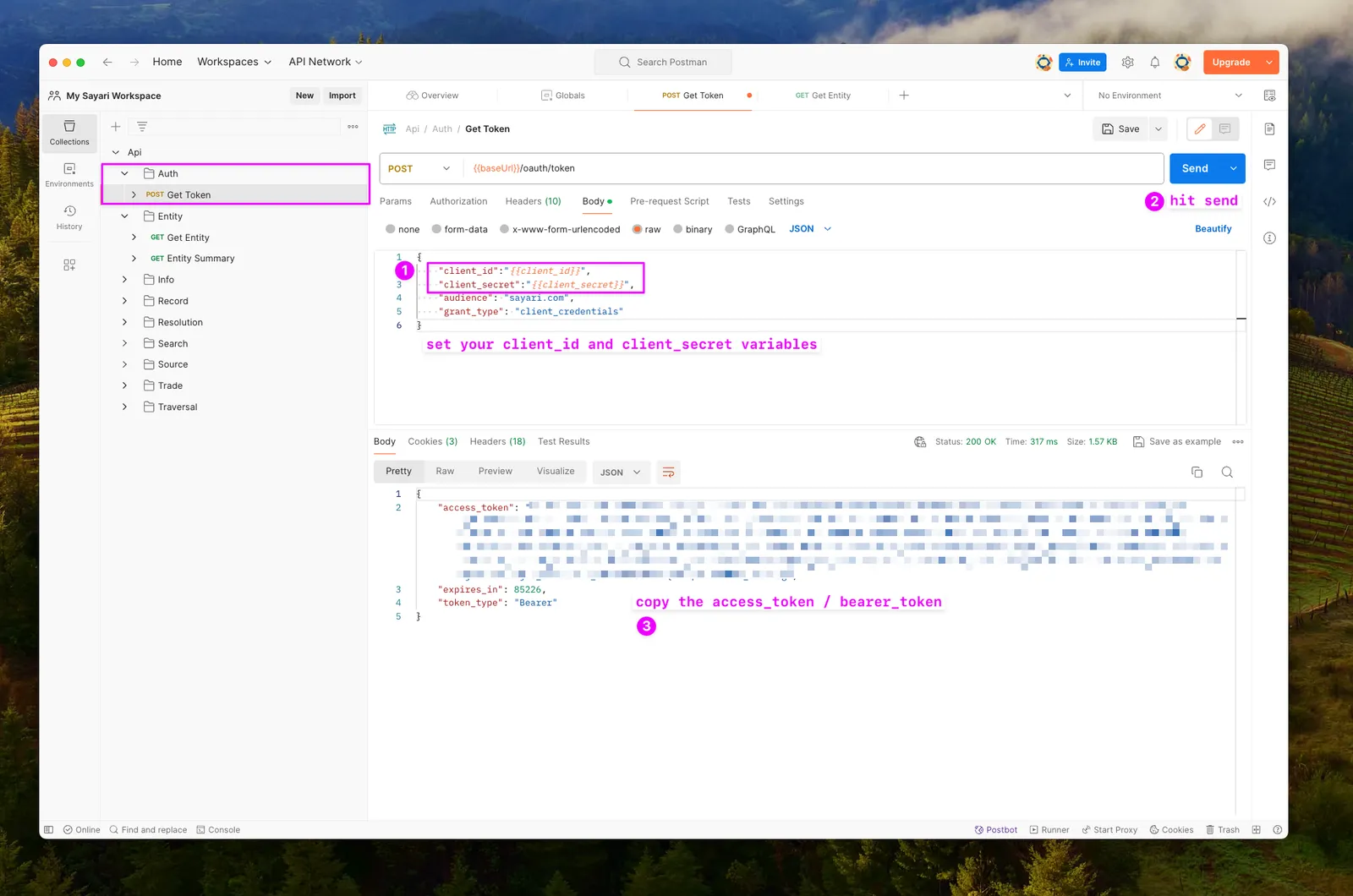Open the POST method dropdown
This screenshot has width=1353, height=896.
[420, 168]
